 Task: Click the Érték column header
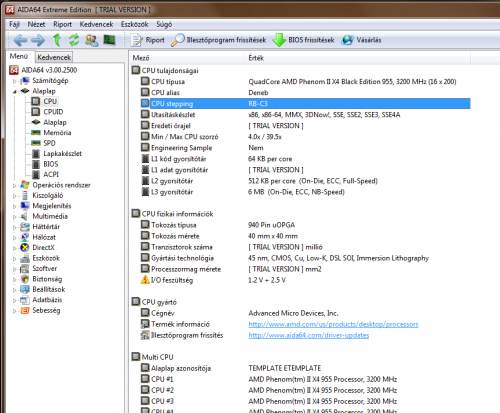point(358,58)
